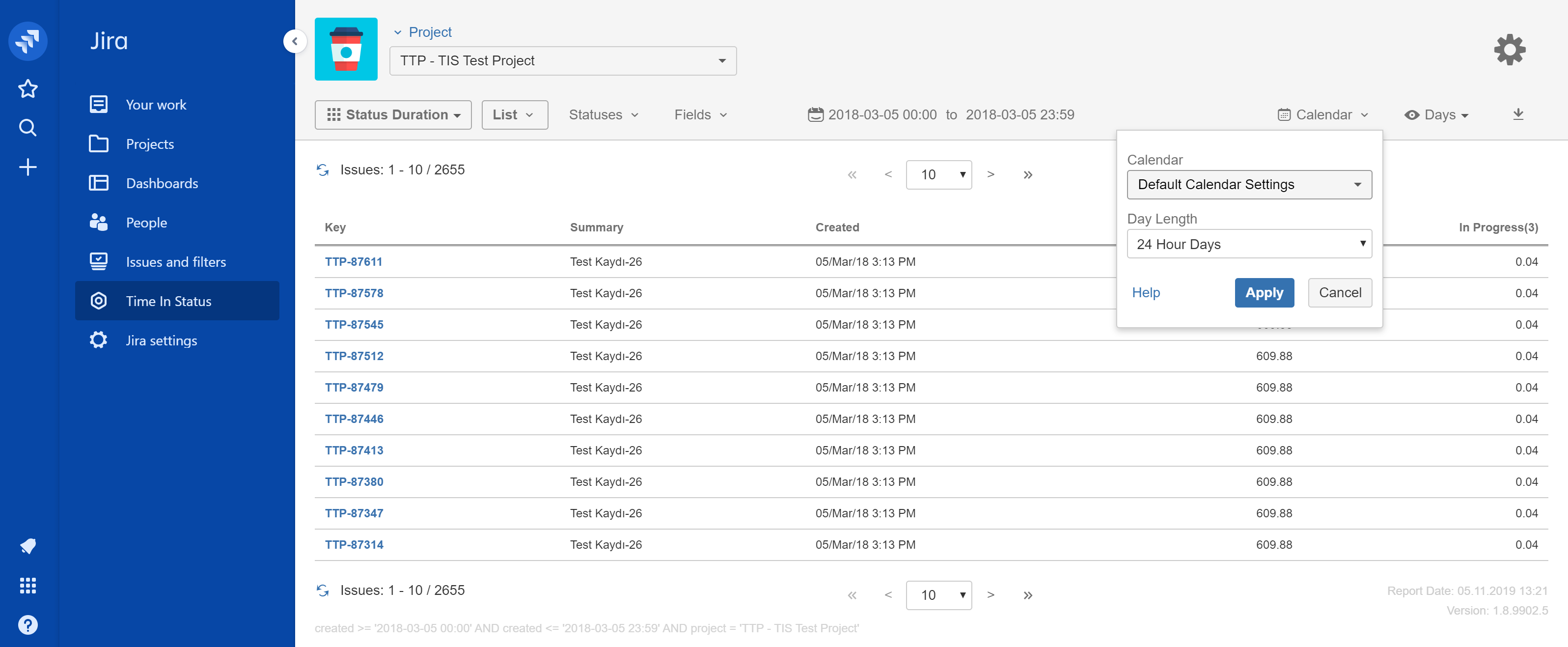The image size is (1568, 647).
Task: Collapse the Project section chevron
Action: [x=397, y=32]
